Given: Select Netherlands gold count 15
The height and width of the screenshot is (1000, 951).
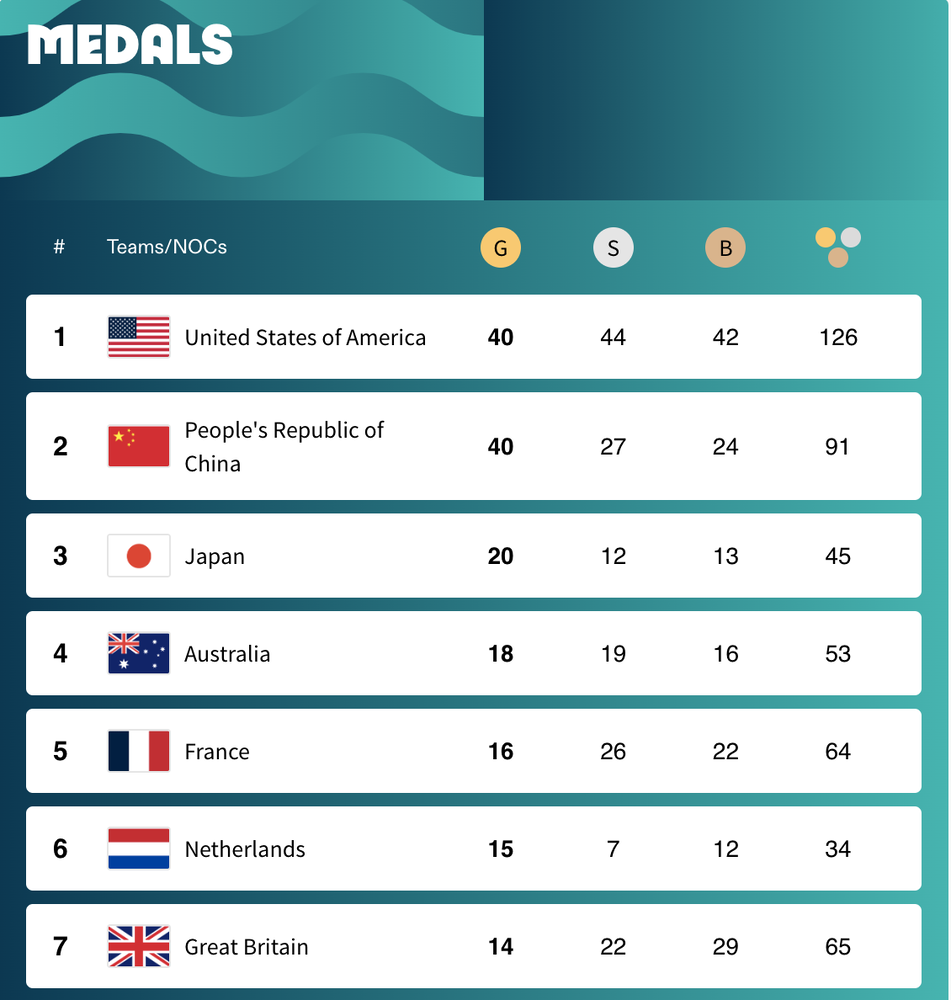Looking at the screenshot, I should point(501,849).
